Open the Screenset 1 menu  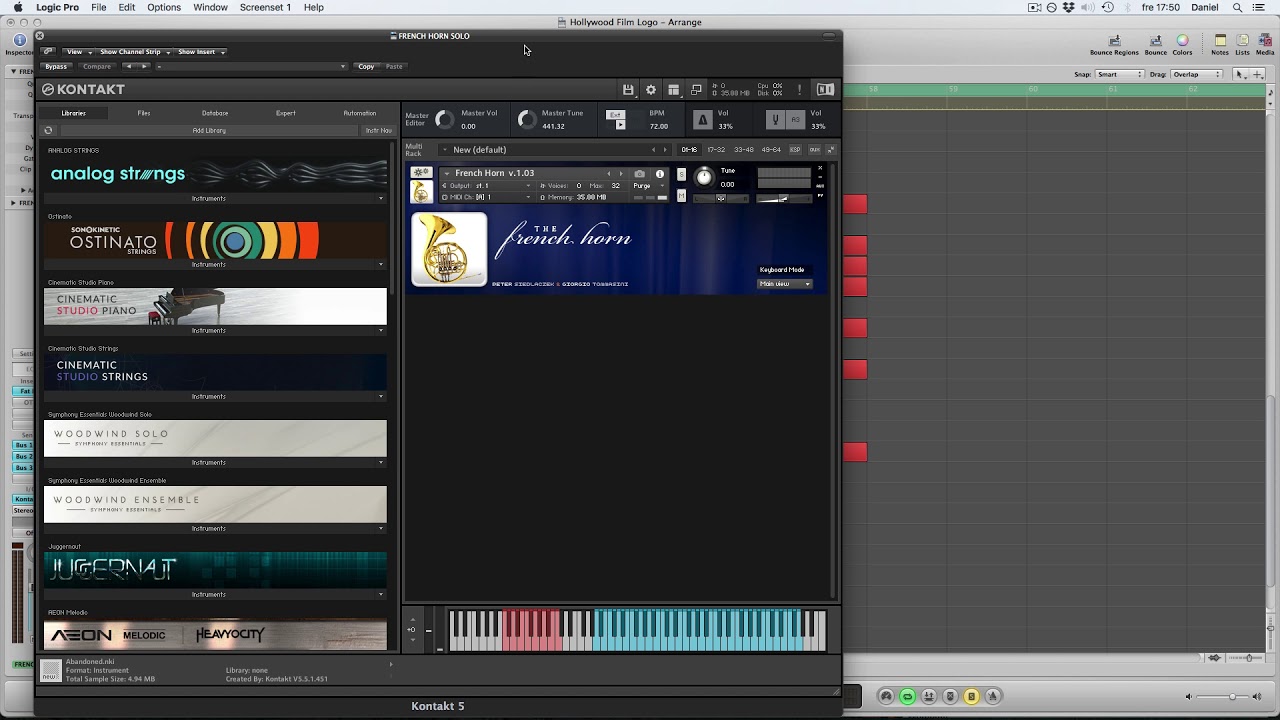tap(265, 7)
